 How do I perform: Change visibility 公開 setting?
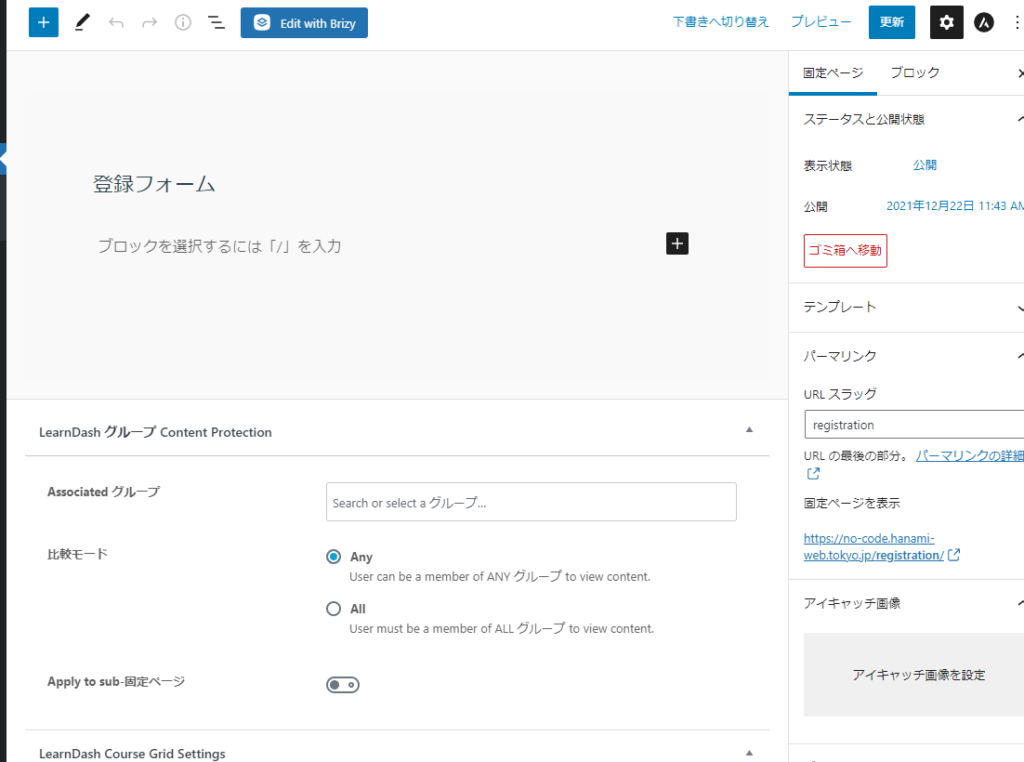(924, 165)
